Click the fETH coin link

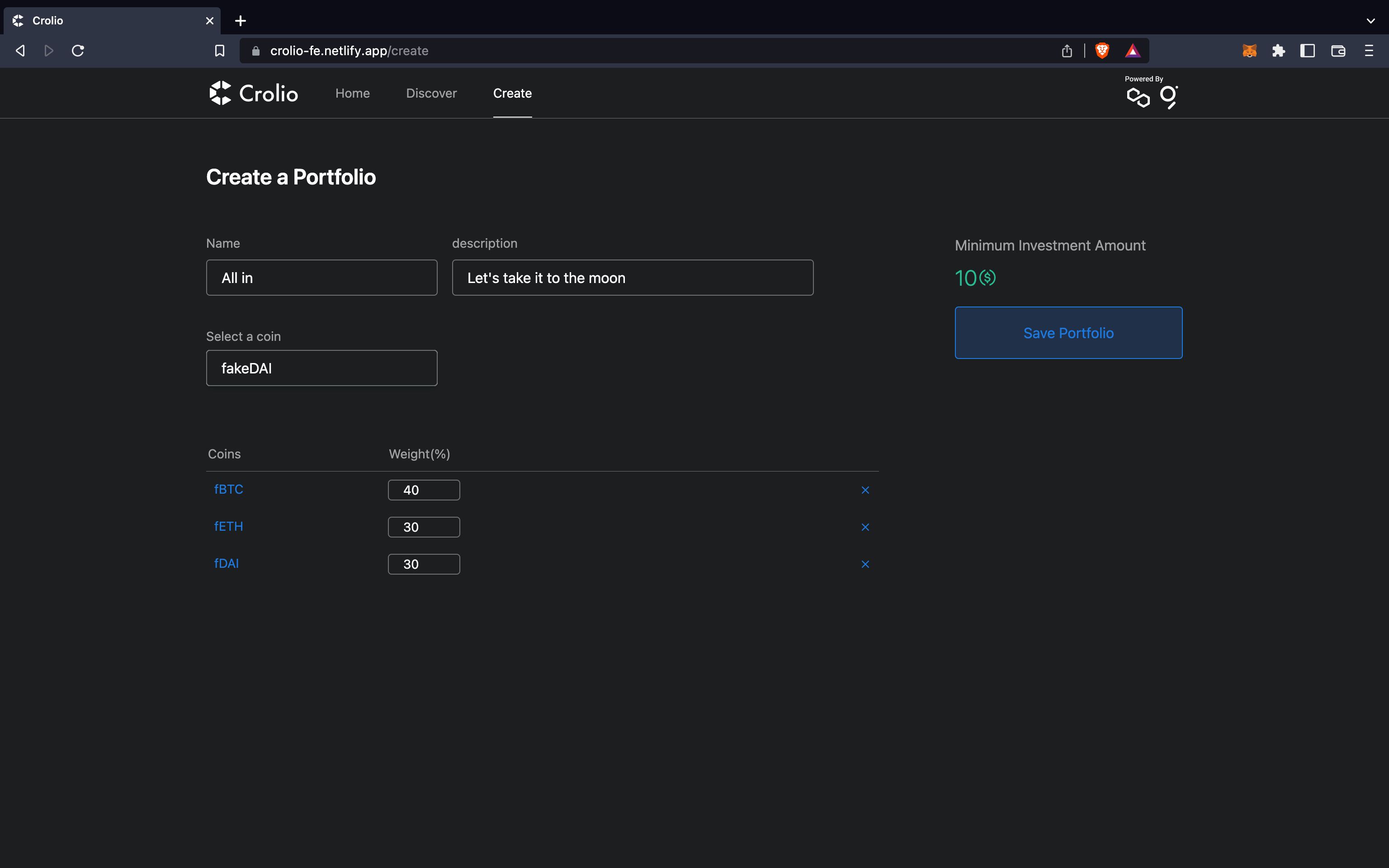pos(228,526)
